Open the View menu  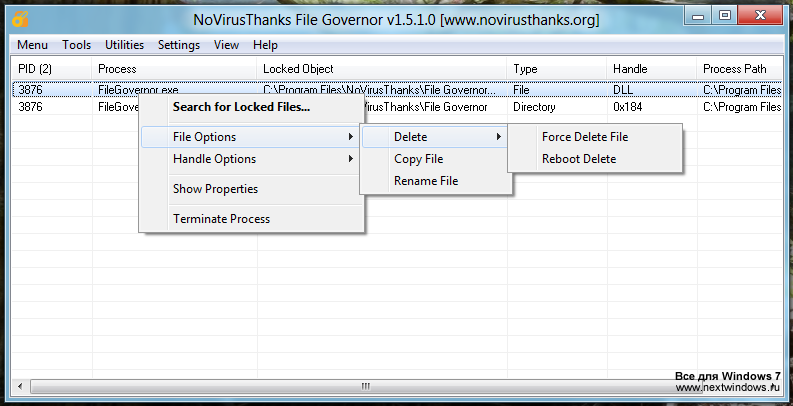tap(226, 45)
